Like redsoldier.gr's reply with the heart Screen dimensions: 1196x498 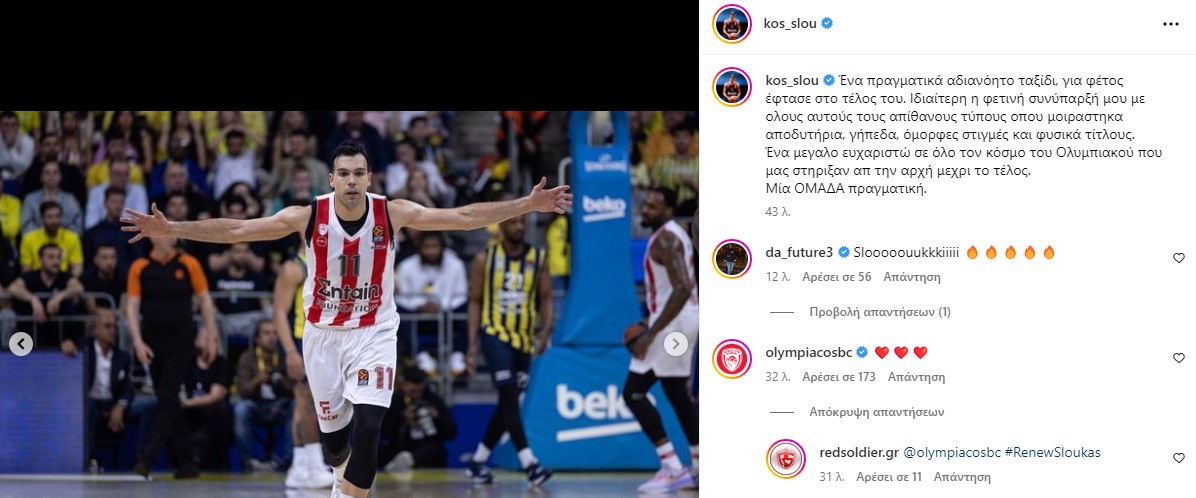pyautogui.click(x=1178, y=458)
